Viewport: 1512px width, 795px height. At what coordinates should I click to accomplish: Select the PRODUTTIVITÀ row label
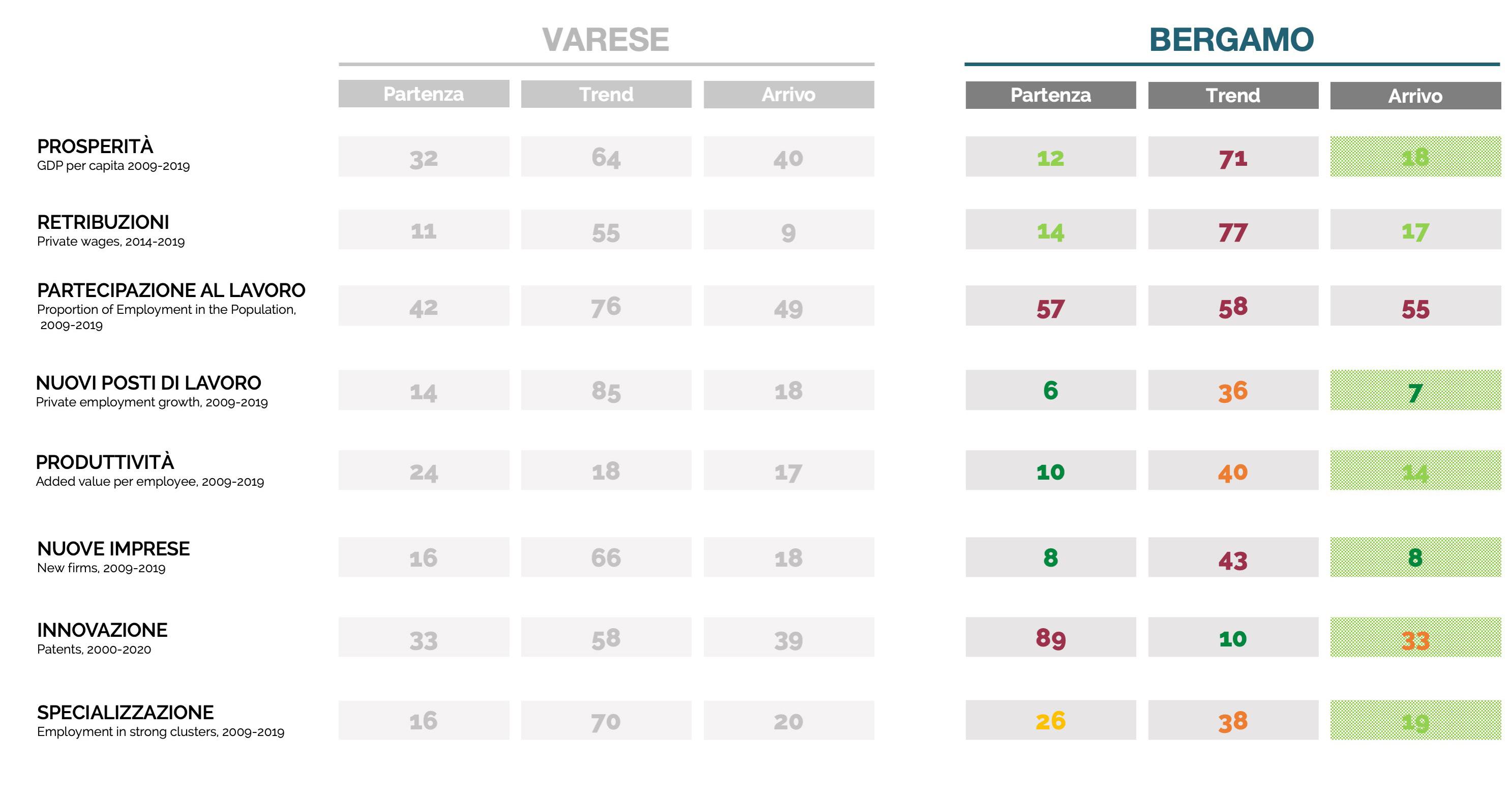(x=105, y=463)
